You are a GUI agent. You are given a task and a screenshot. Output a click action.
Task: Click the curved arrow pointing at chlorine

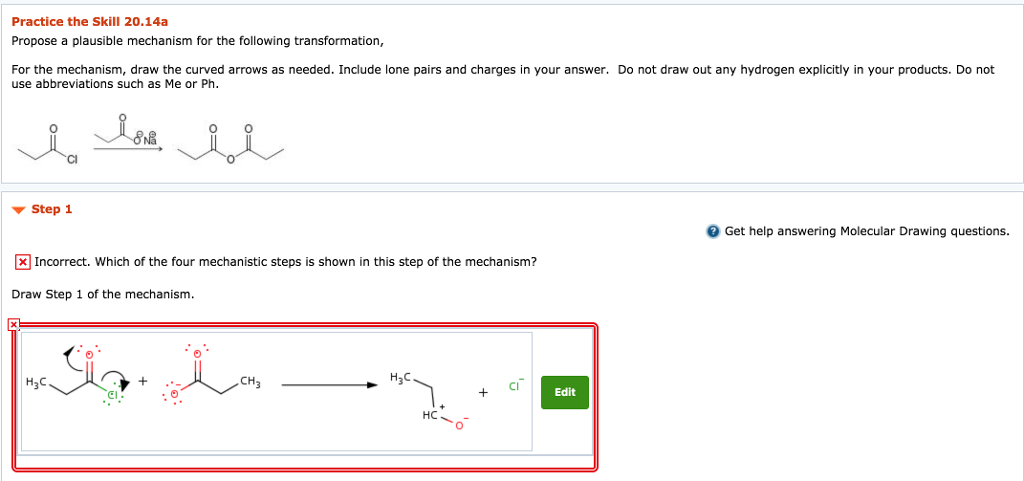point(118,381)
